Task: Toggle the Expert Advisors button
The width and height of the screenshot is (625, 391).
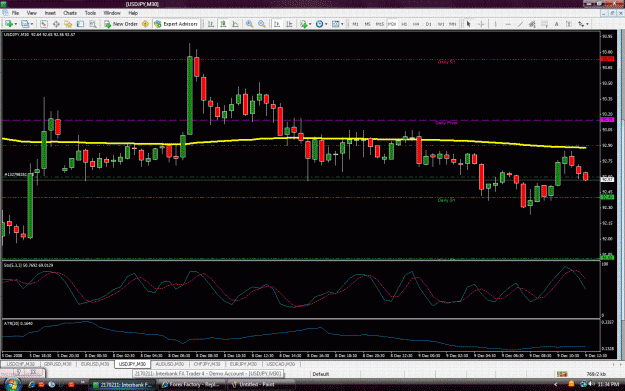Action: pyautogui.click(x=176, y=24)
